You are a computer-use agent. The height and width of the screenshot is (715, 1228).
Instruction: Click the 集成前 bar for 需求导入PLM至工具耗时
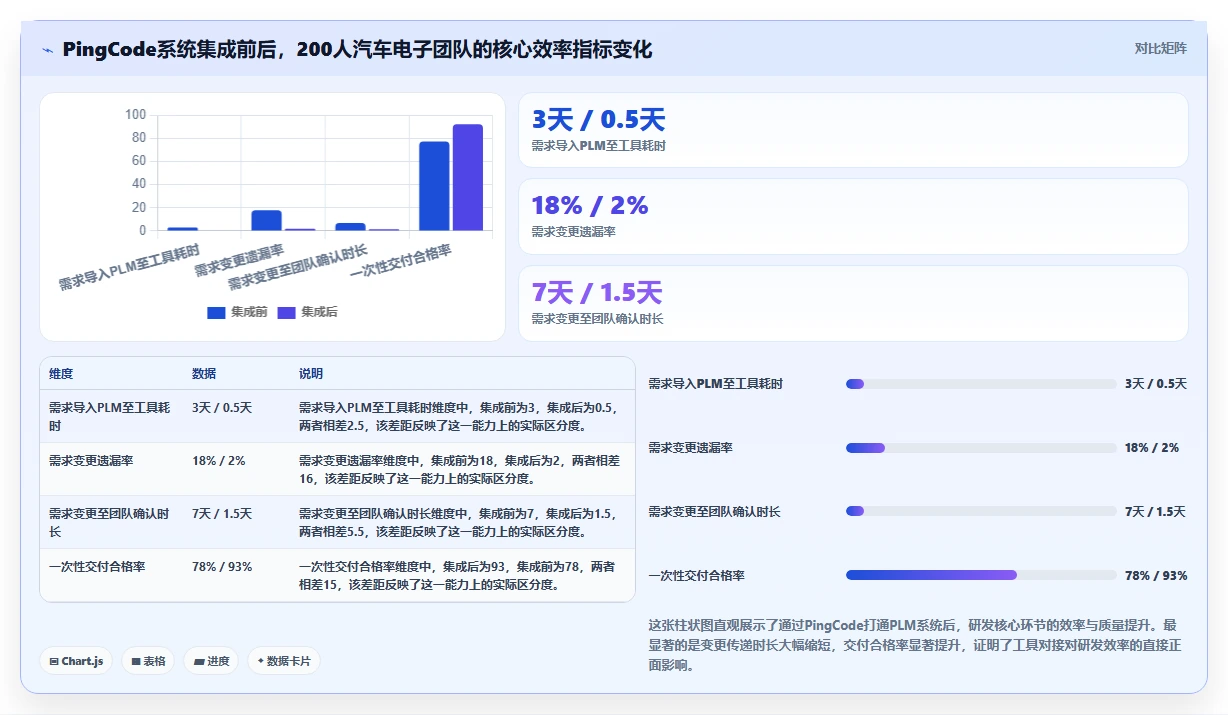click(x=182, y=229)
